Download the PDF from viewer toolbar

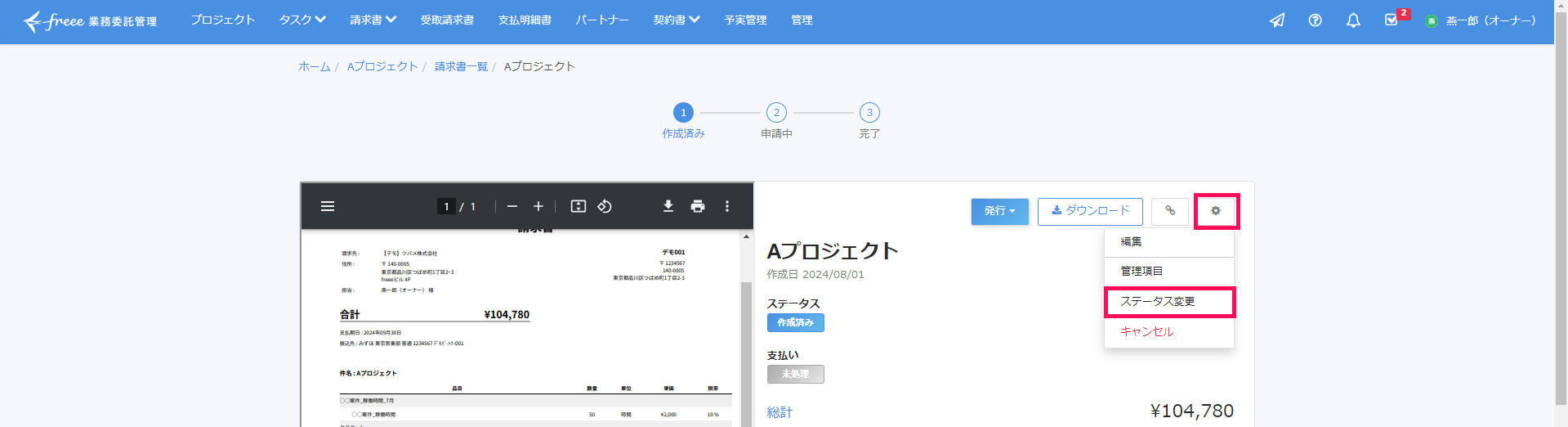click(668, 206)
